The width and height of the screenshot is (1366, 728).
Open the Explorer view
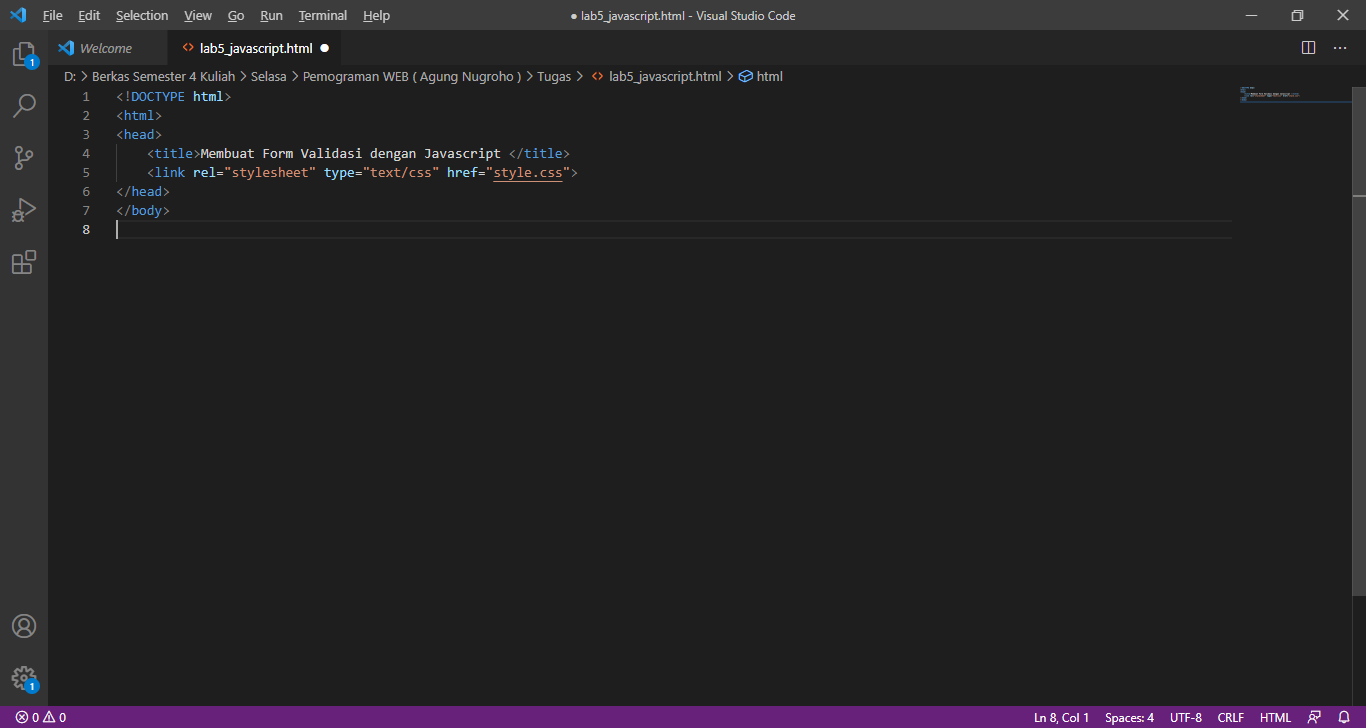(24, 53)
